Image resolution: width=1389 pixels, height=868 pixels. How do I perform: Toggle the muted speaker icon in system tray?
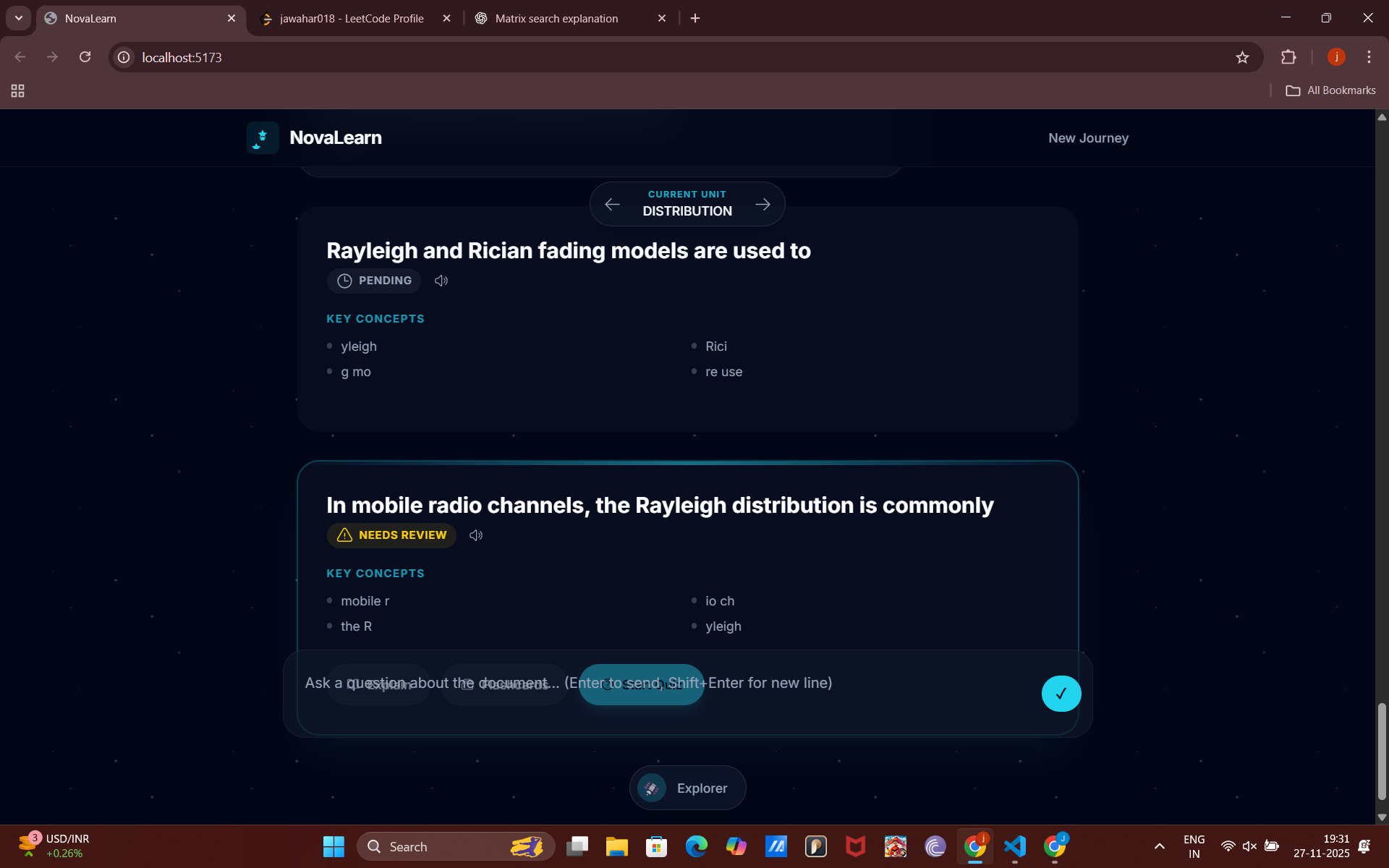coord(1249,846)
